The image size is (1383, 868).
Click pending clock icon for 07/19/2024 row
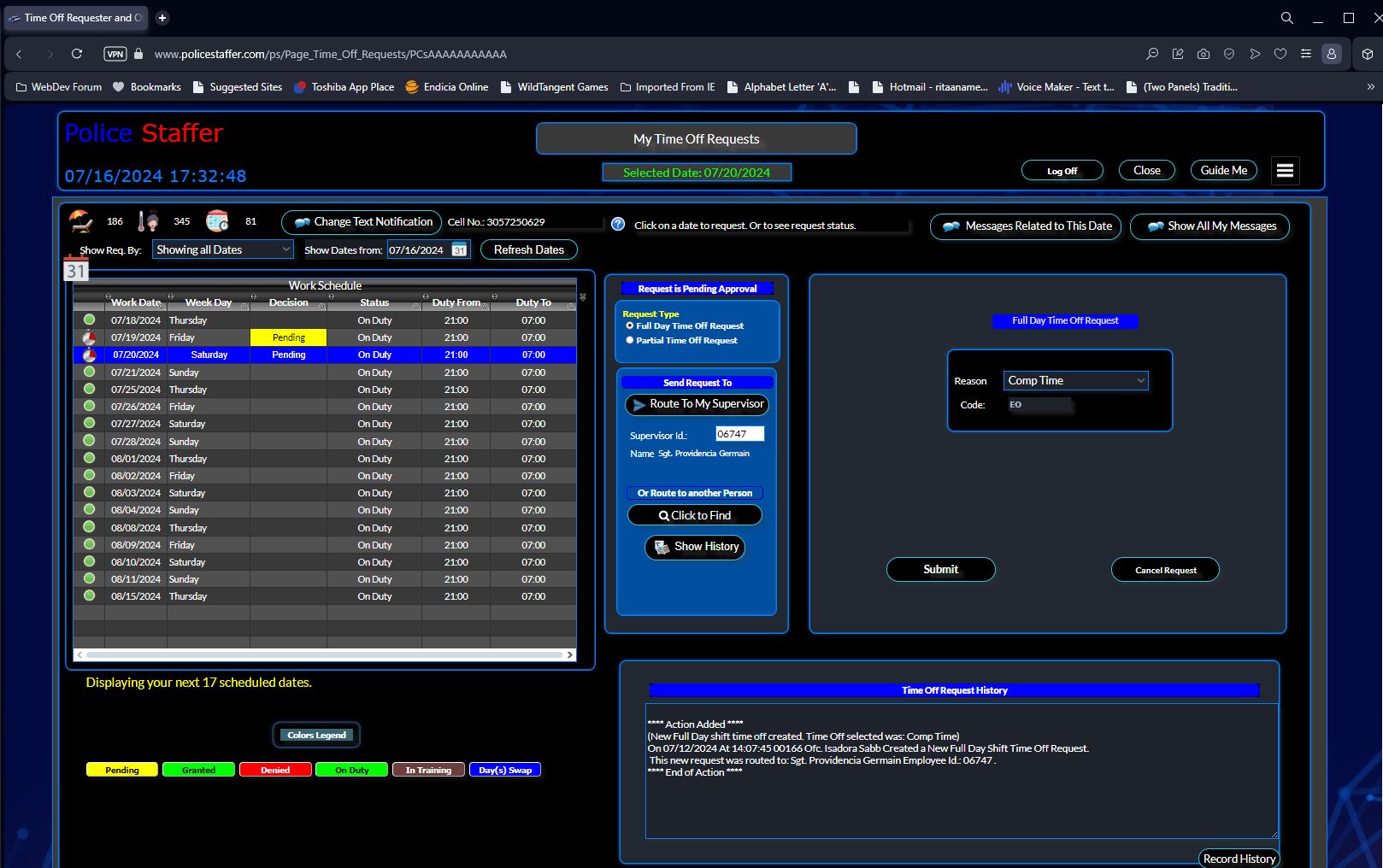tap(89, 337)
